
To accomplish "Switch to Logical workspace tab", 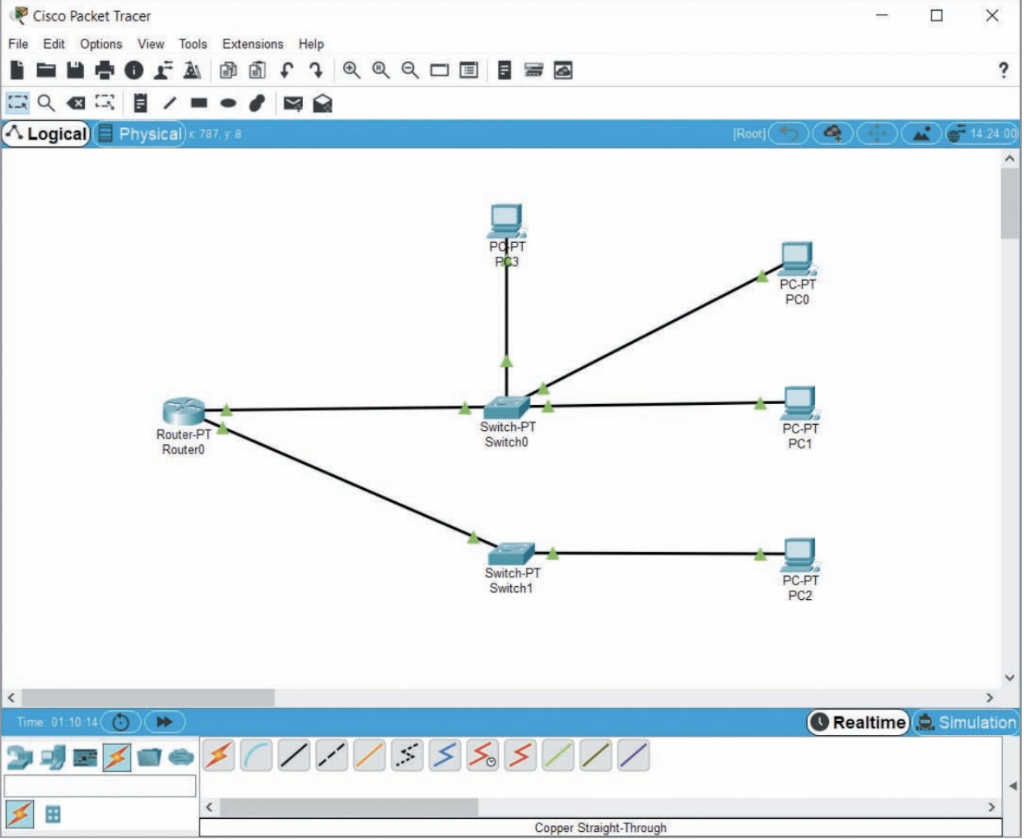I will (46, 134).
